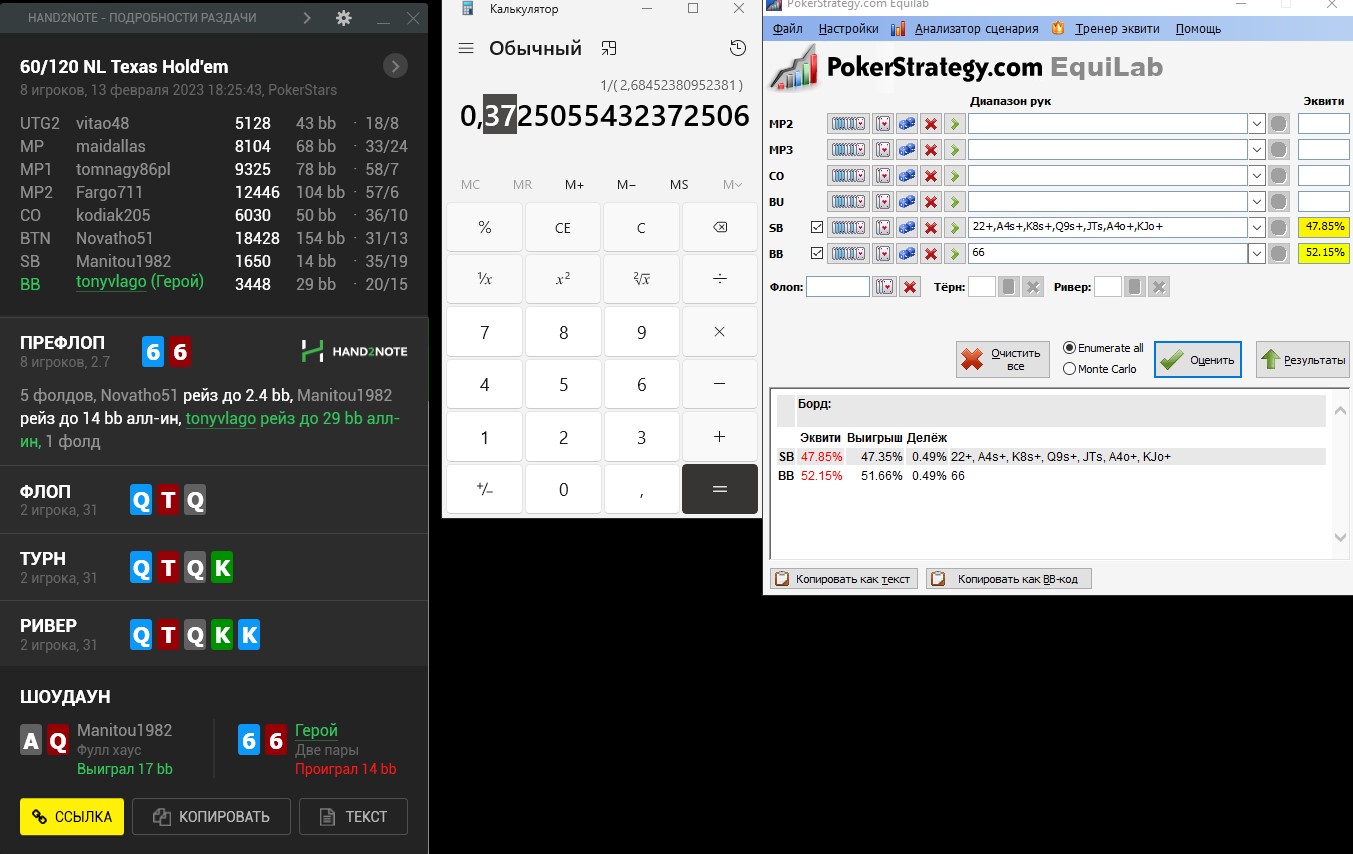
Task: Open the calculator hamburger navigation menu
Action: click(x=465, y=48)
